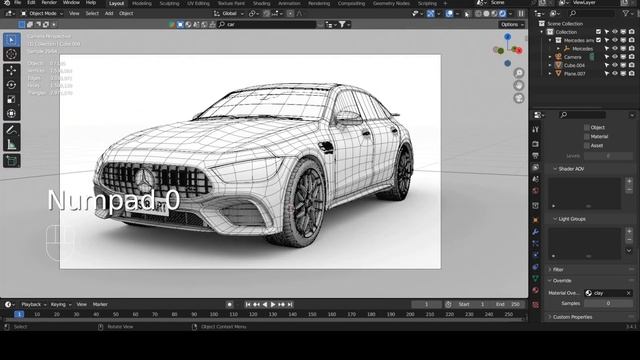Click frame 100 on timeline ruler

click(214, 315)
